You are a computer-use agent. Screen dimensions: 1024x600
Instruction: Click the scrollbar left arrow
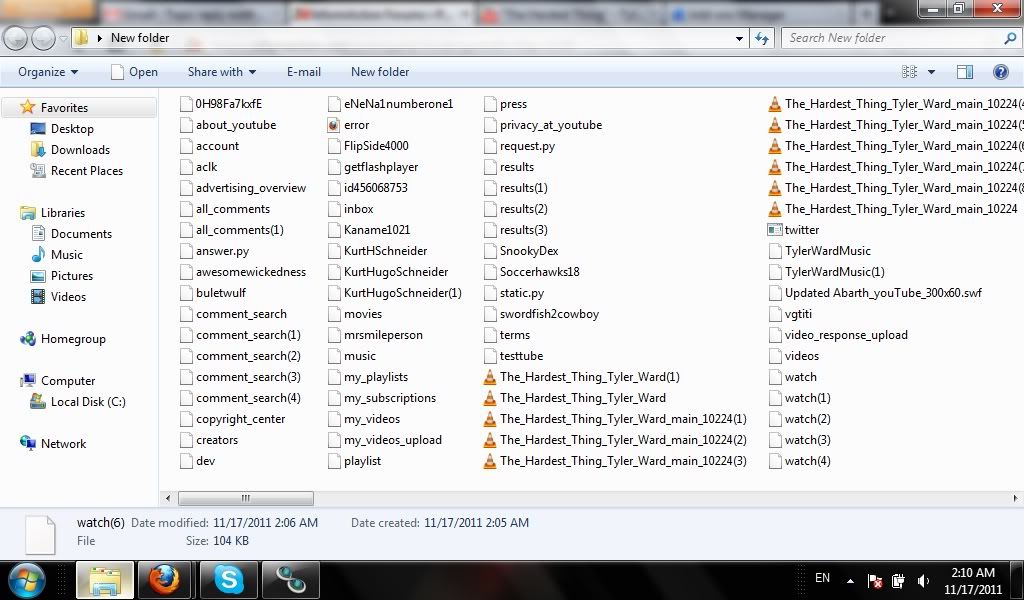pyautogui.click(x=168, y=498)
